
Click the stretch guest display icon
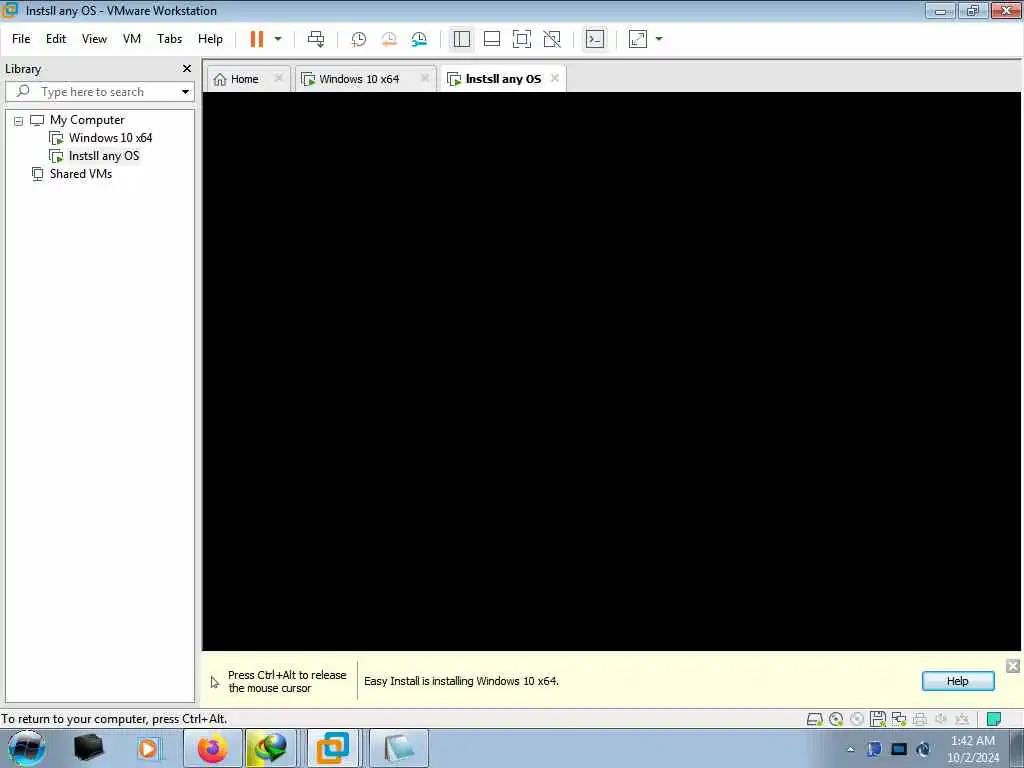638,39
